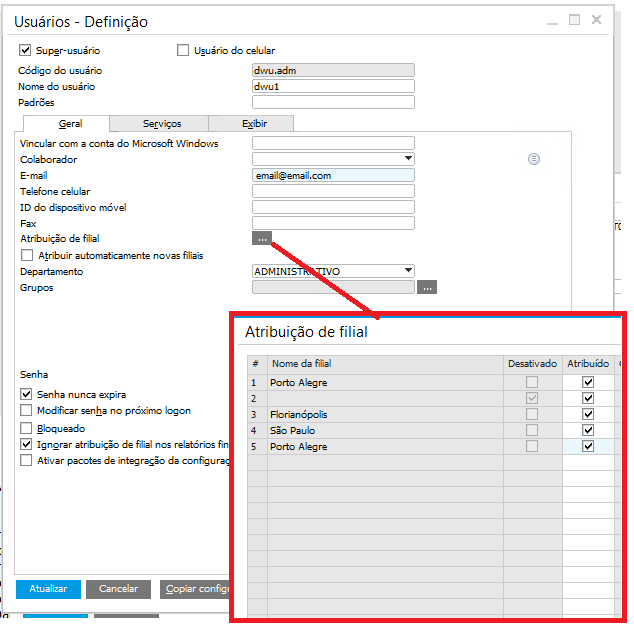Toggle the Super-usuário checkbox
634x624 pixels.
click(x=26, y=50)
